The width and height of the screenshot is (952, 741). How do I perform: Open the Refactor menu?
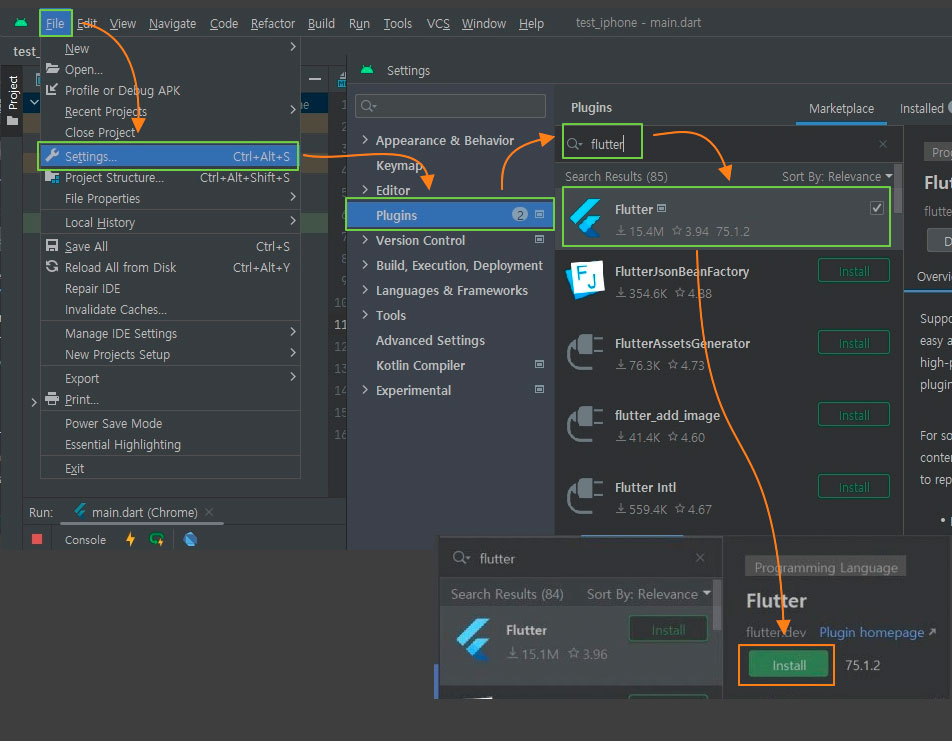pos(273,24)
